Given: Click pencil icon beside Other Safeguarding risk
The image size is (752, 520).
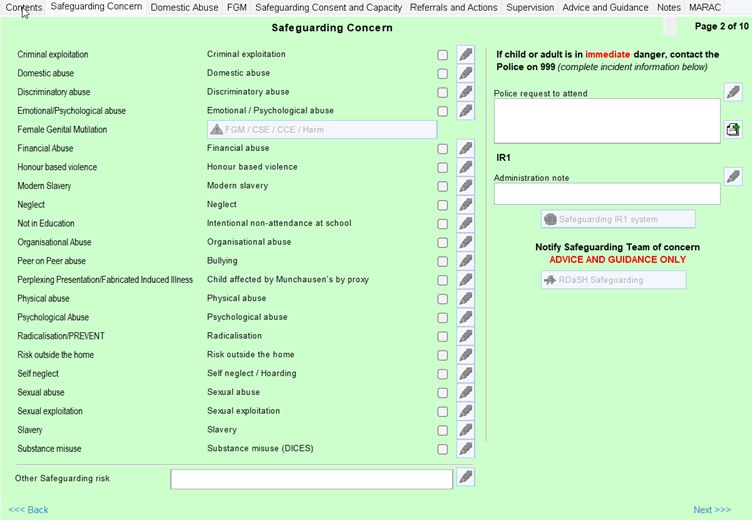Looking at the screenshot, I should [465, 477].
